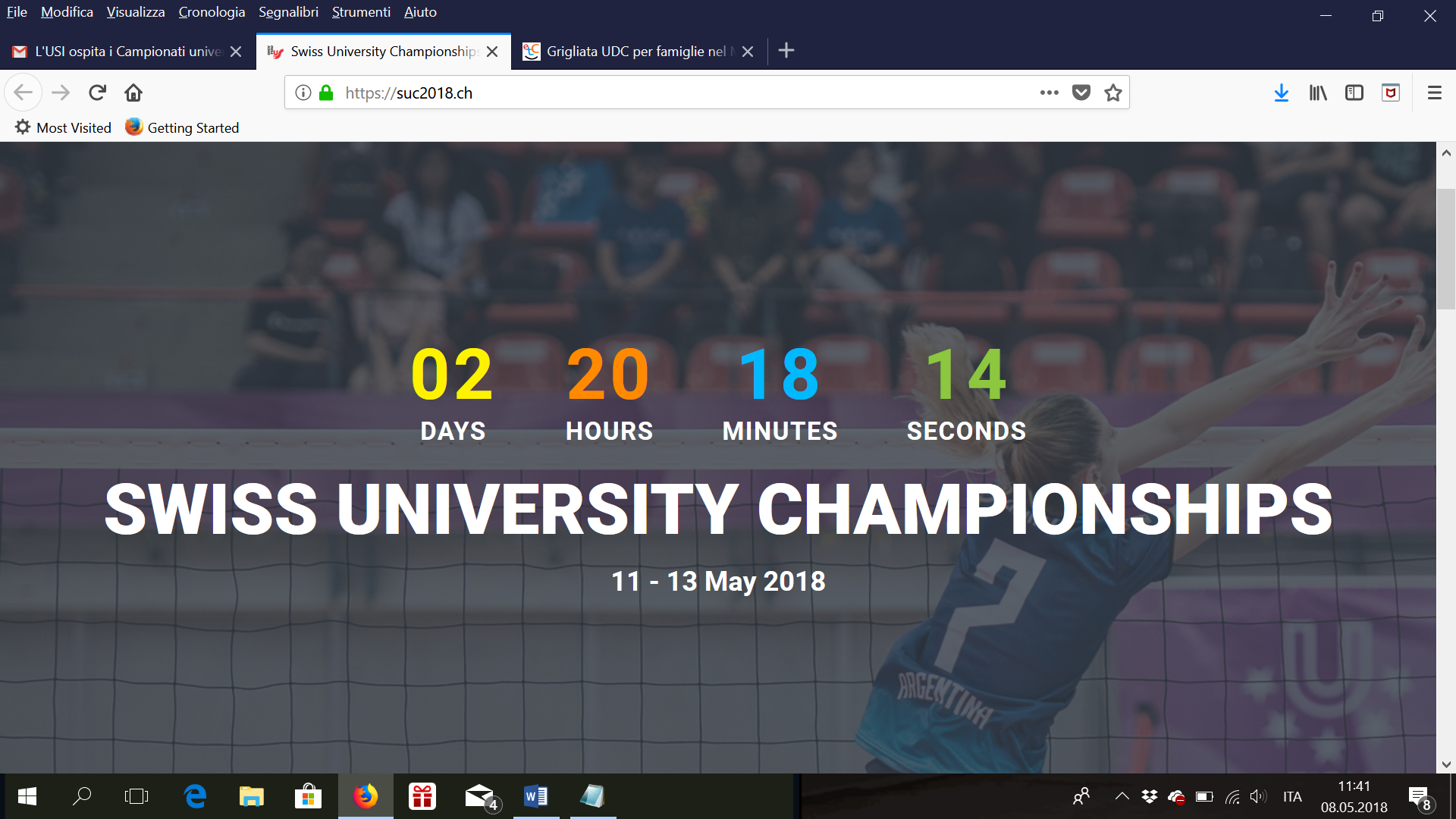Open the Windows Start menu
This screenshot has width=1456, height=819.
[x=27, y=796]
